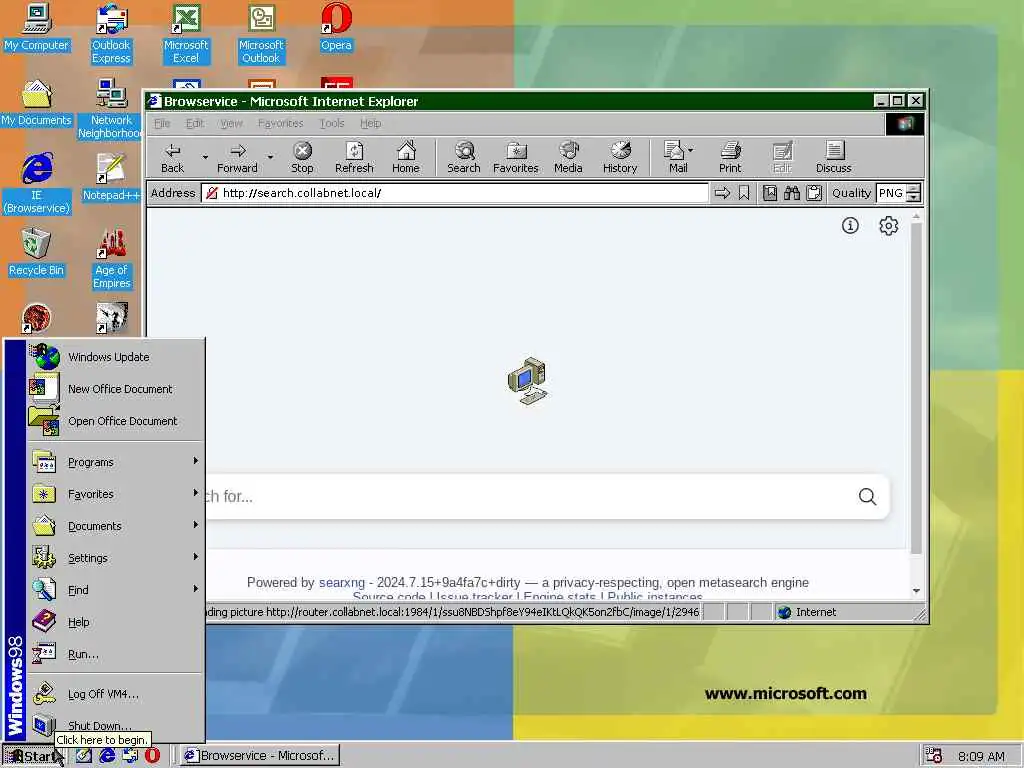Open the Forward button dropdown arrow
Viewport: 1024px width, 768px height.
pyautogui.click(x=270, y=157)
